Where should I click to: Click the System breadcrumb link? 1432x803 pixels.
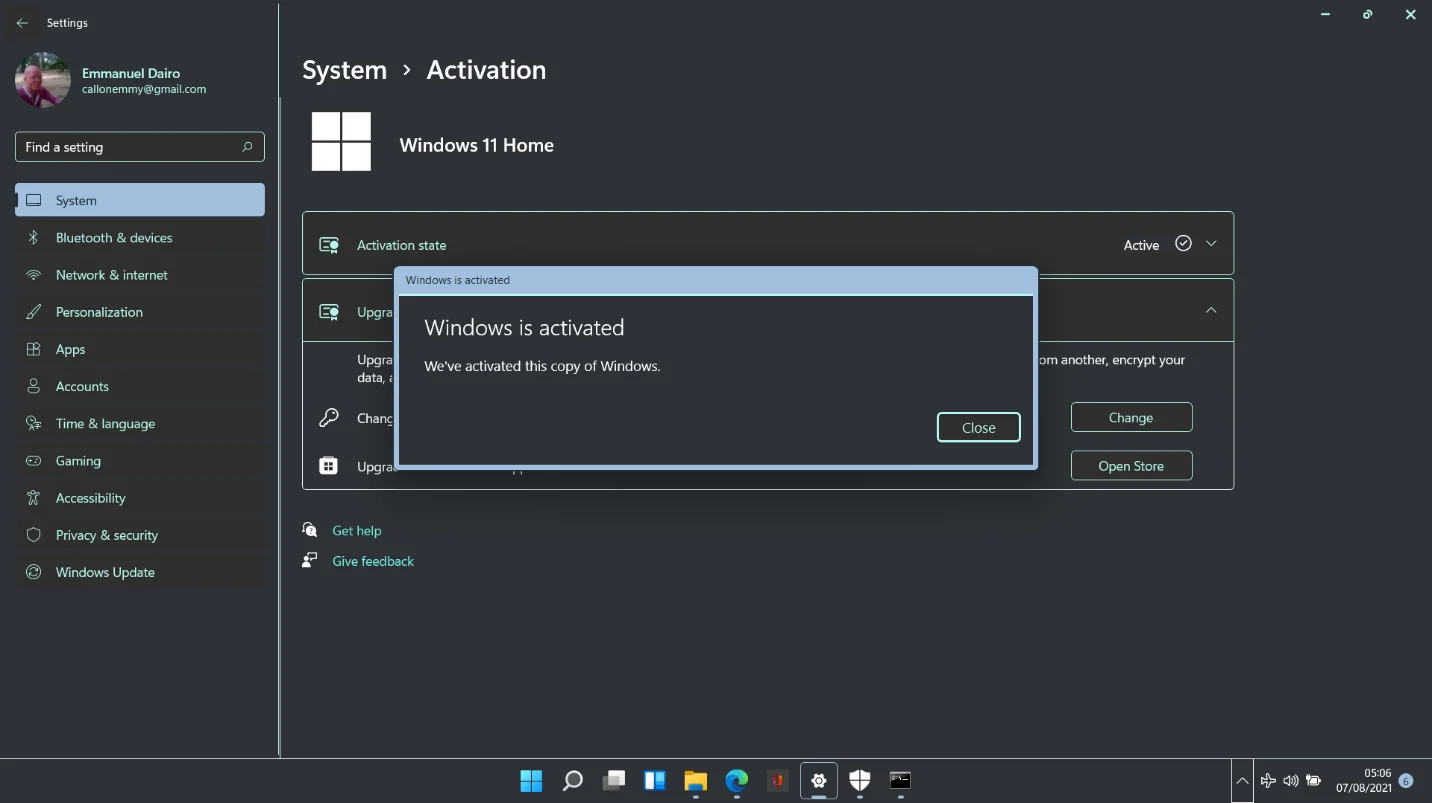tap(344, 70)
